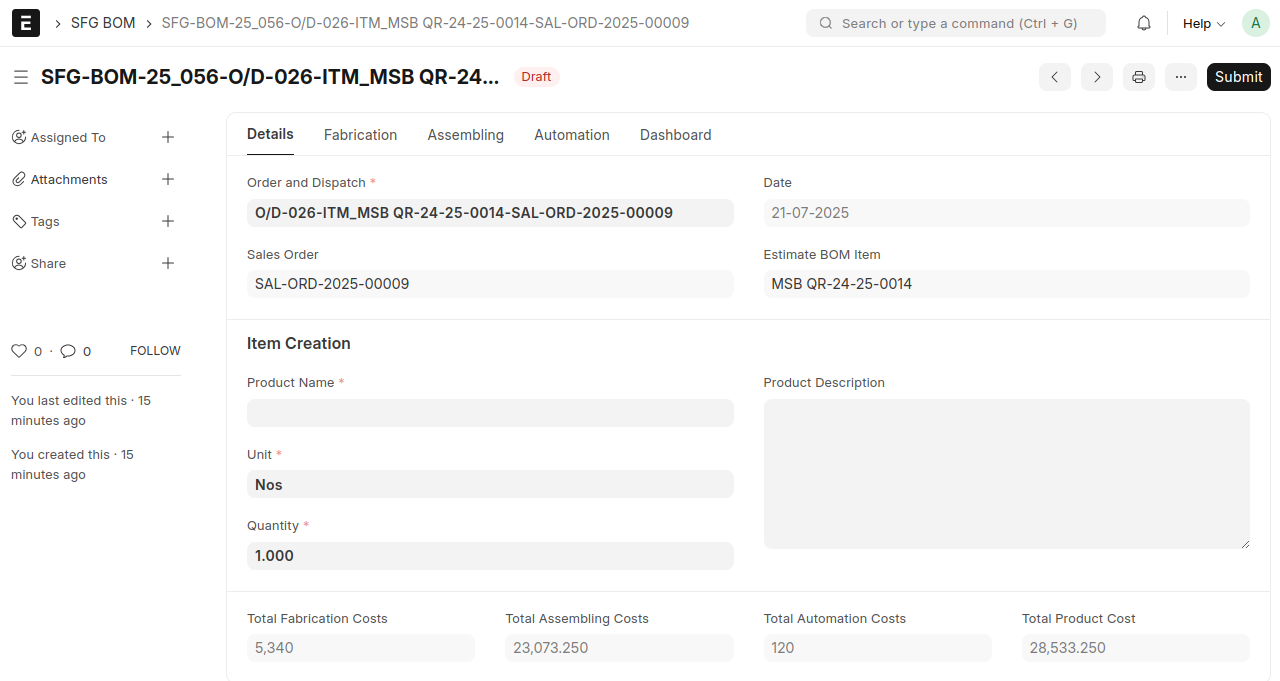Expand the Help dropdown menu

coord(1203,23)
